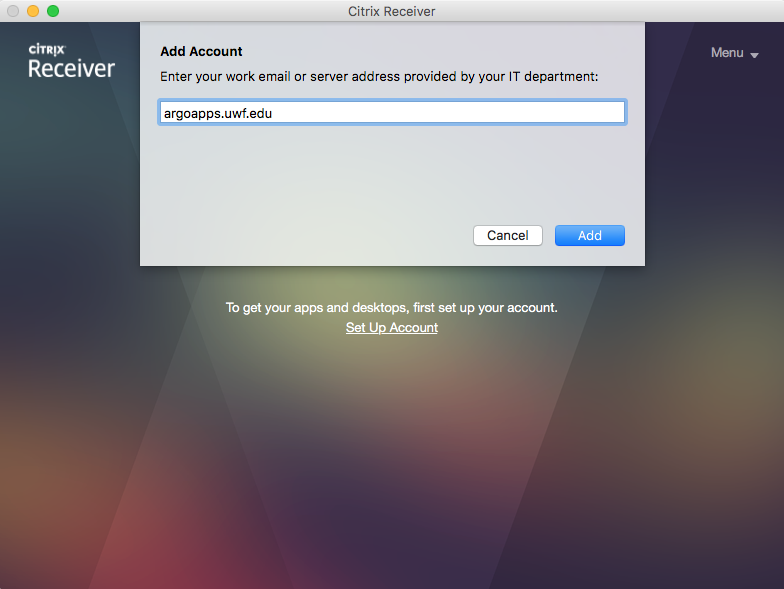Follow the Set Up Account link
This screenshot has width=784, height=589.
pyautogui.click(x=392, y=328)
